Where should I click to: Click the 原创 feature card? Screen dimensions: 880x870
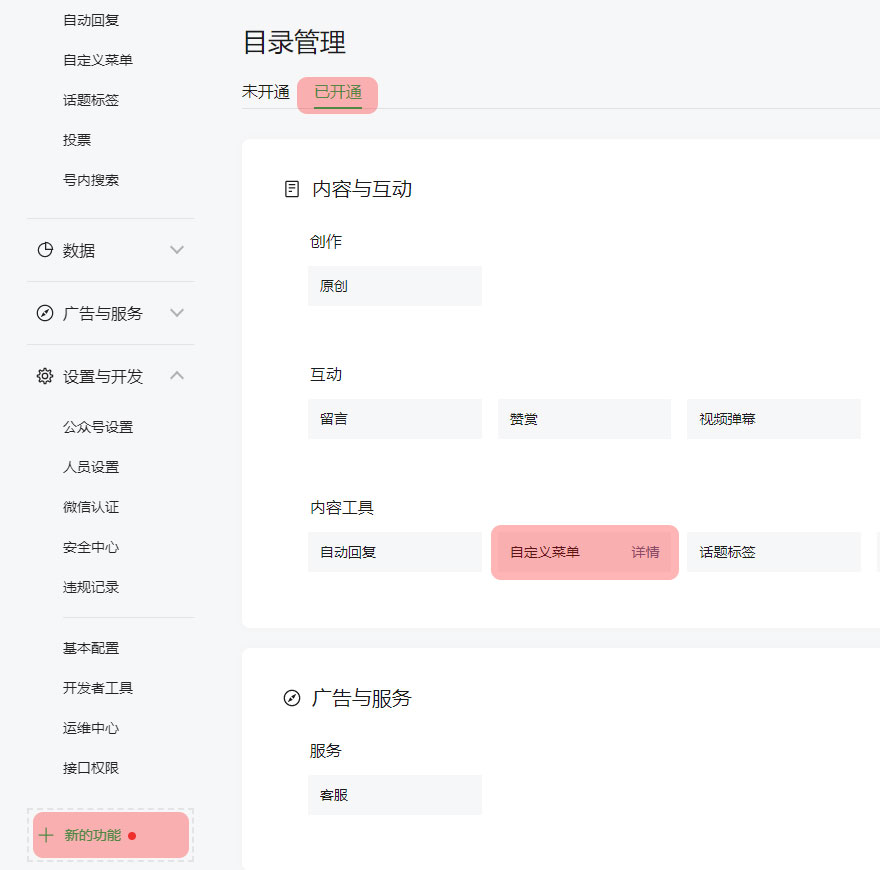pyautogui.click(x=394, y=286)
